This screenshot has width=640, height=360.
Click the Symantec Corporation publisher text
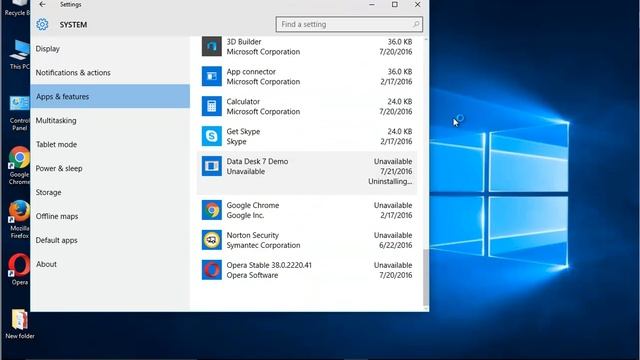(x=263, y=245)
